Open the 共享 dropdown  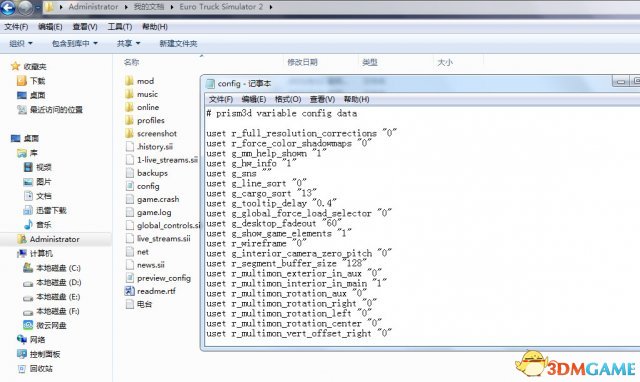pyautogui.click(x=128, y=43)
